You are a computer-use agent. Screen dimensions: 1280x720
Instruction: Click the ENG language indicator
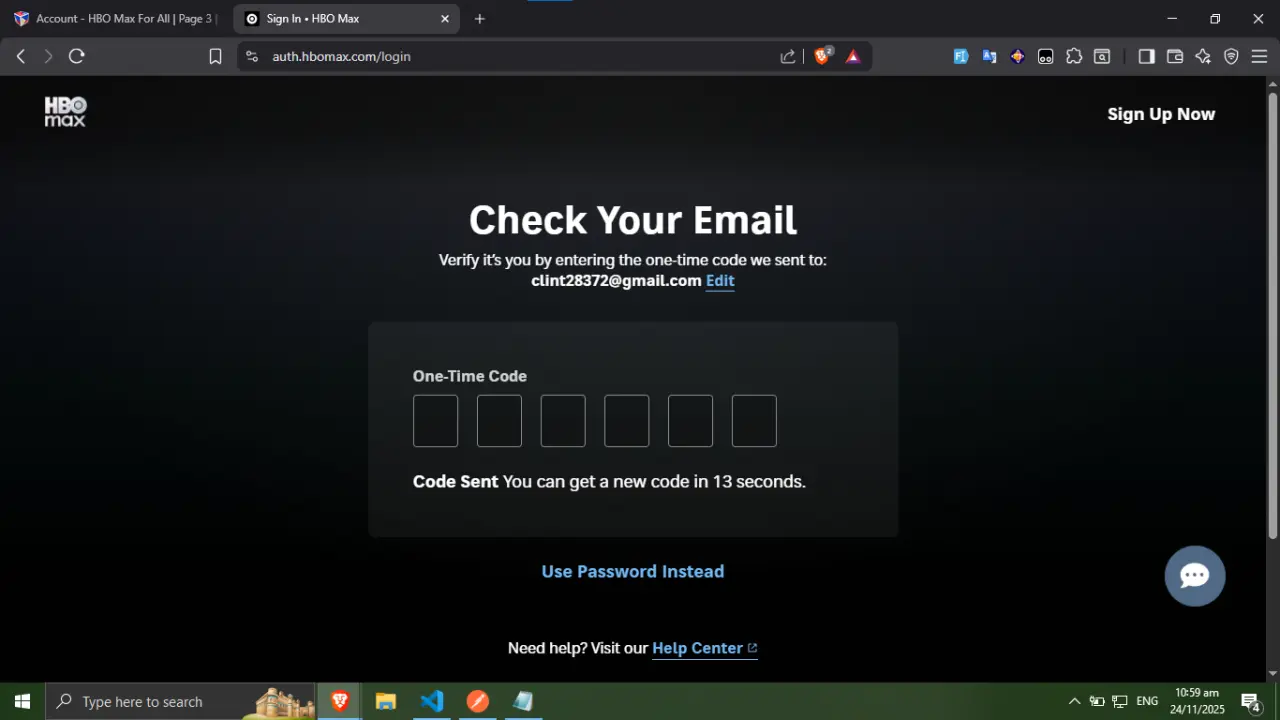coord(1147,701)
